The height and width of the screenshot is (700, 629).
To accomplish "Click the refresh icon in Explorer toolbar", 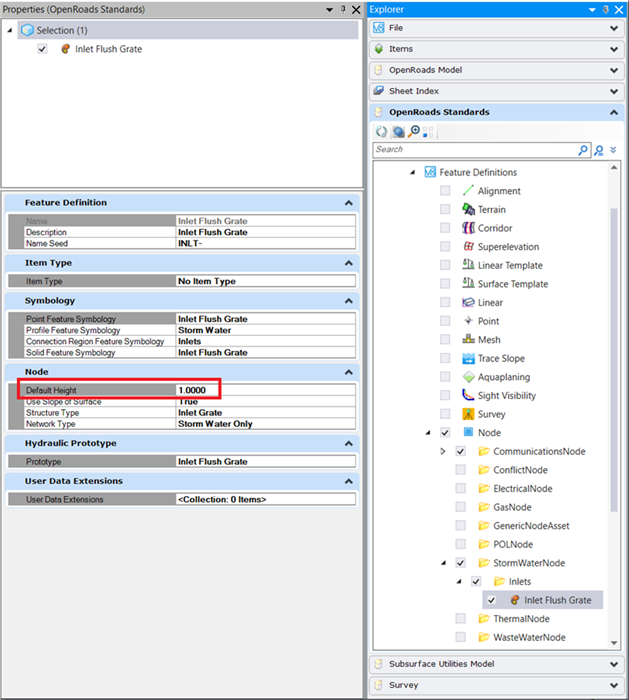I will [382, 131].
